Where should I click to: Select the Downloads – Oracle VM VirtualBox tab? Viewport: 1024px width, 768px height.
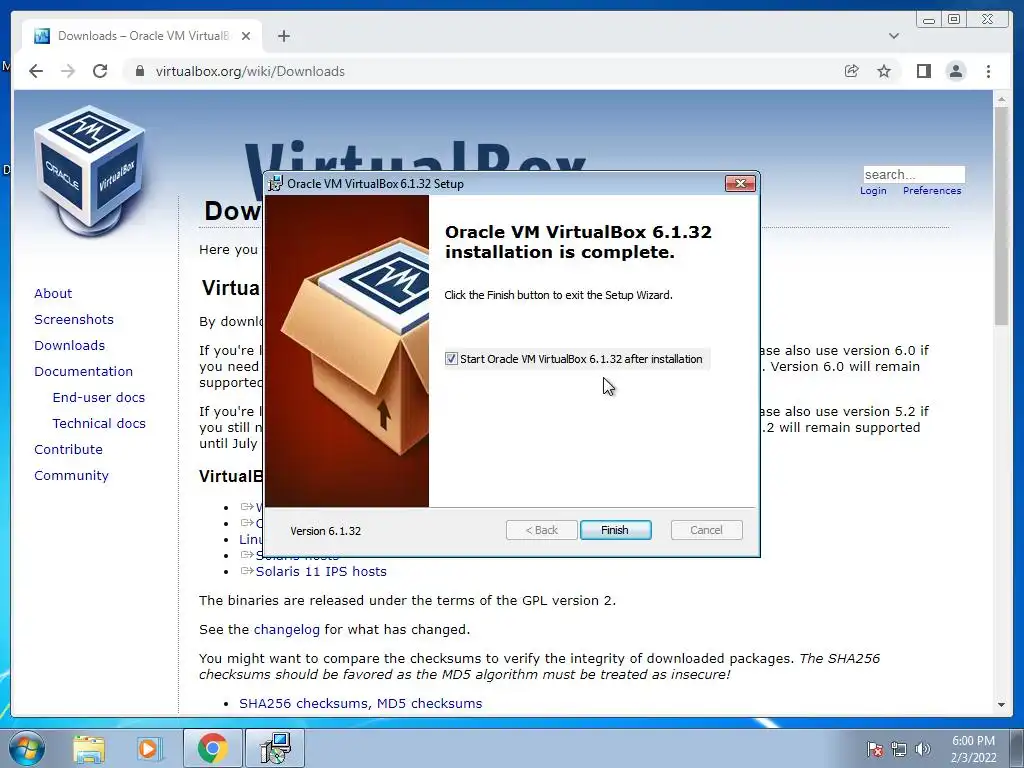pyautogui.click(x=142, y=36)
